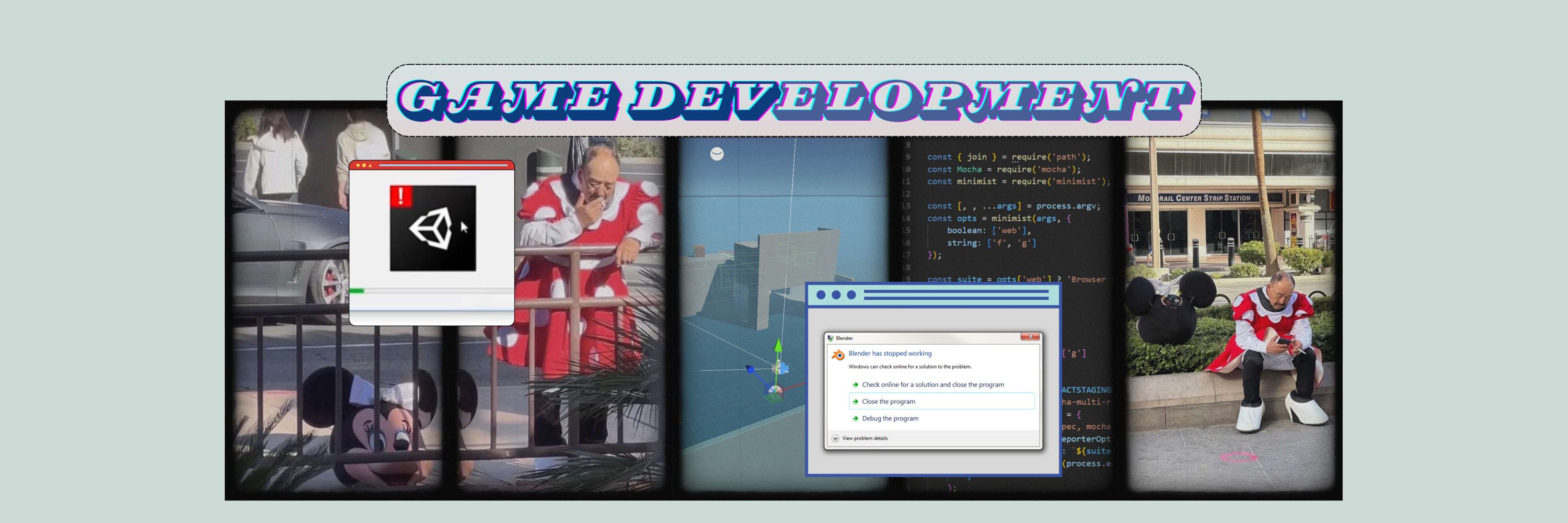Click the code line boolean: ['web'],
This screenshot has height=523, width=1568.
click(989, 230)
